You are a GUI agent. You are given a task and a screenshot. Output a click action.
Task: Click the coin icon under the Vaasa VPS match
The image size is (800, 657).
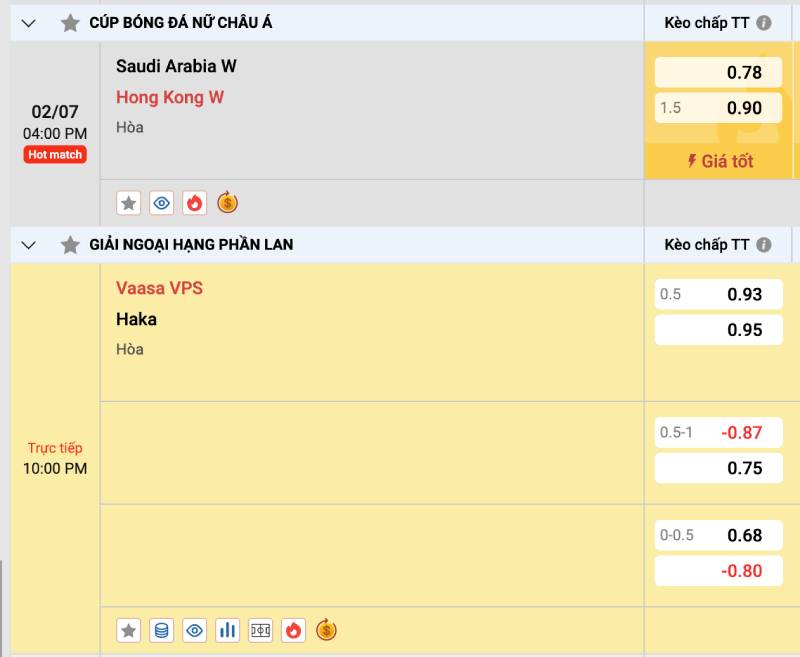tap(328, 630)
